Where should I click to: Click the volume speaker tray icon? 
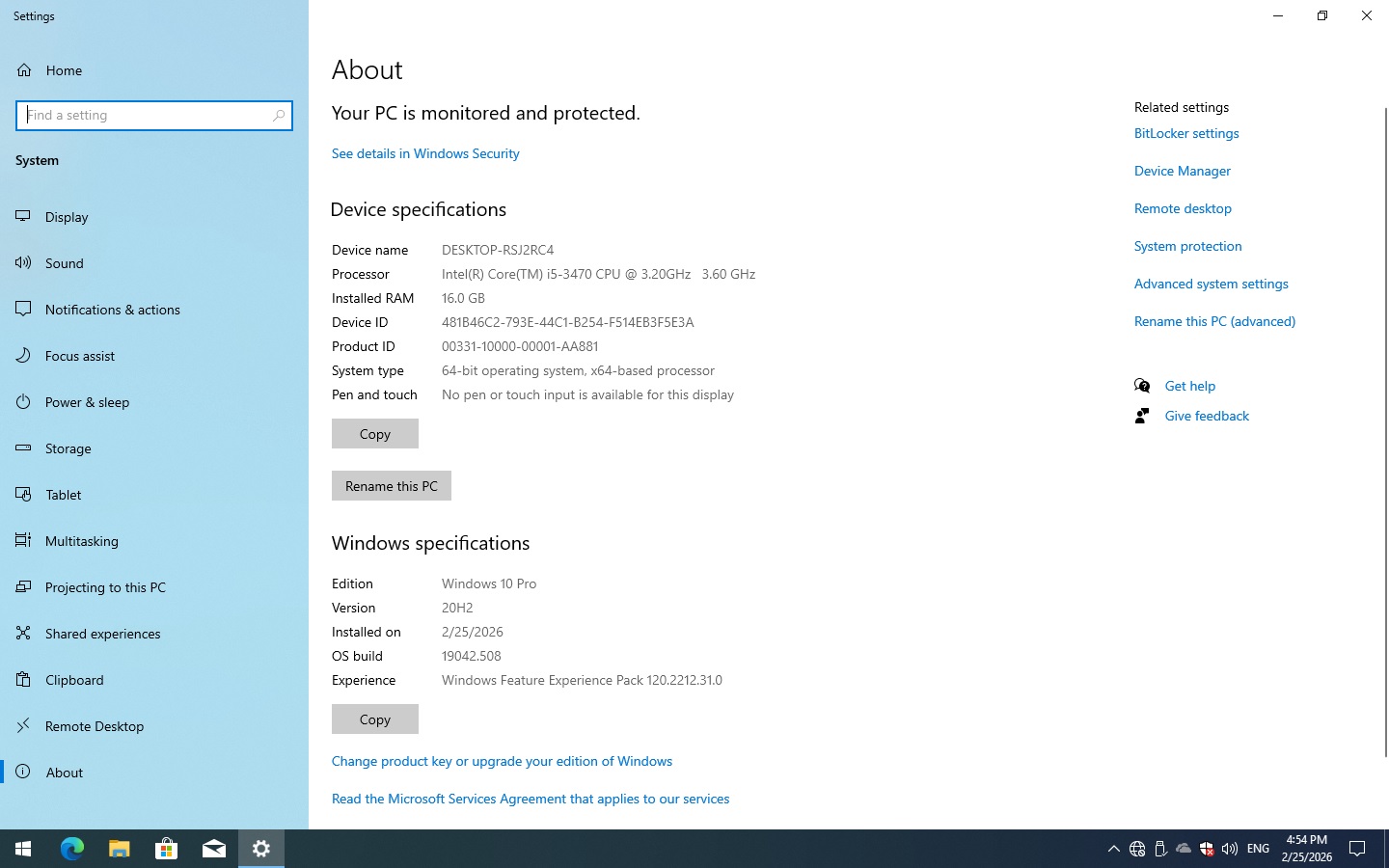click(1230, 849)
